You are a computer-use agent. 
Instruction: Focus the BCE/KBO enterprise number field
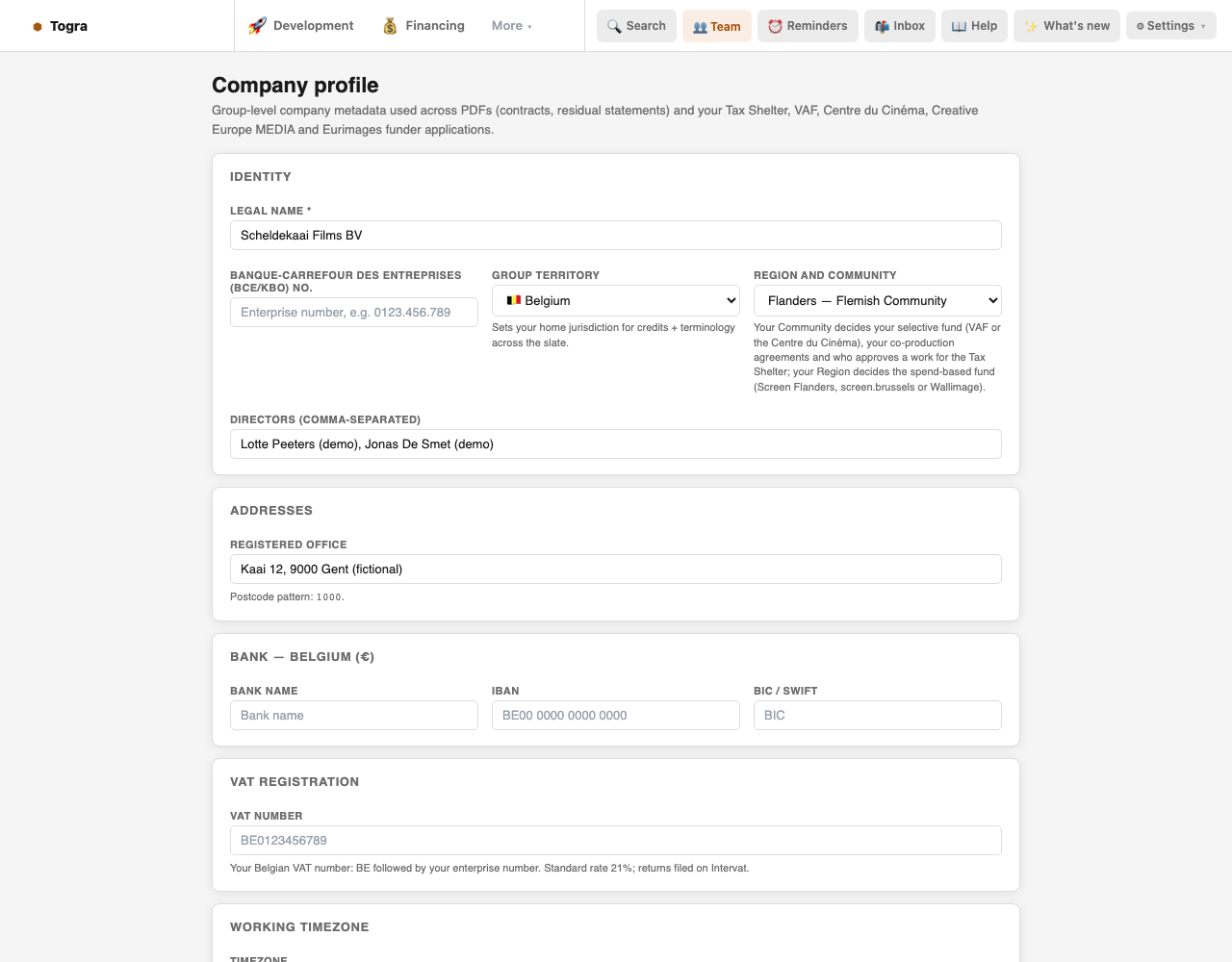[354, 313]
